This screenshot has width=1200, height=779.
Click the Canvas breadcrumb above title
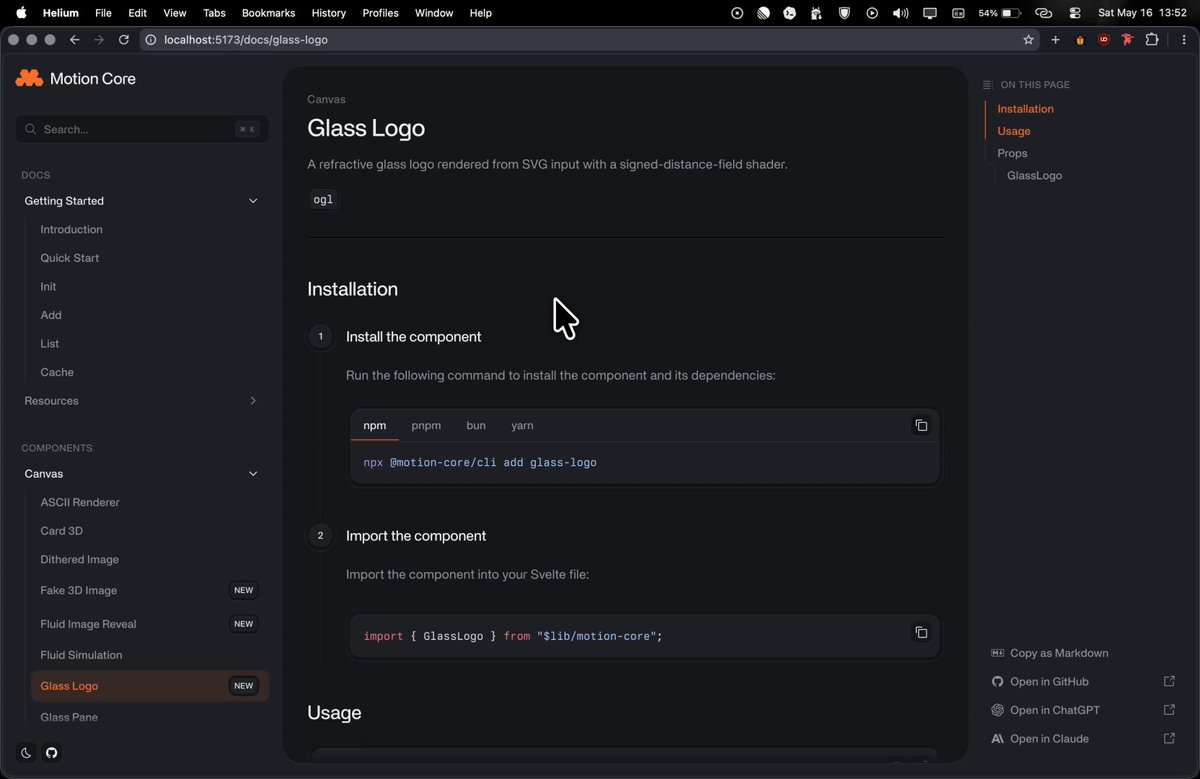(x=327, y=99)
